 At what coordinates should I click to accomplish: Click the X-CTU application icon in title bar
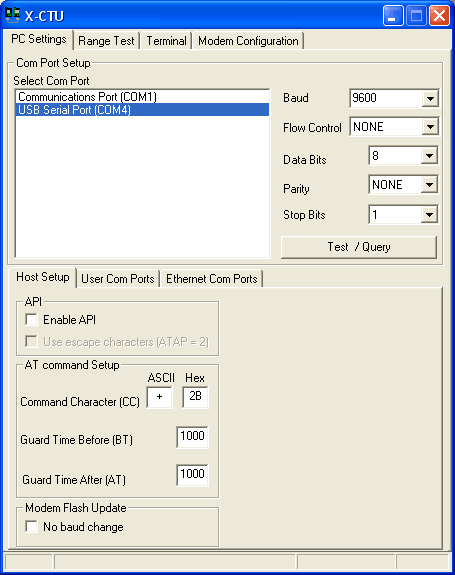tap(12, 15)
